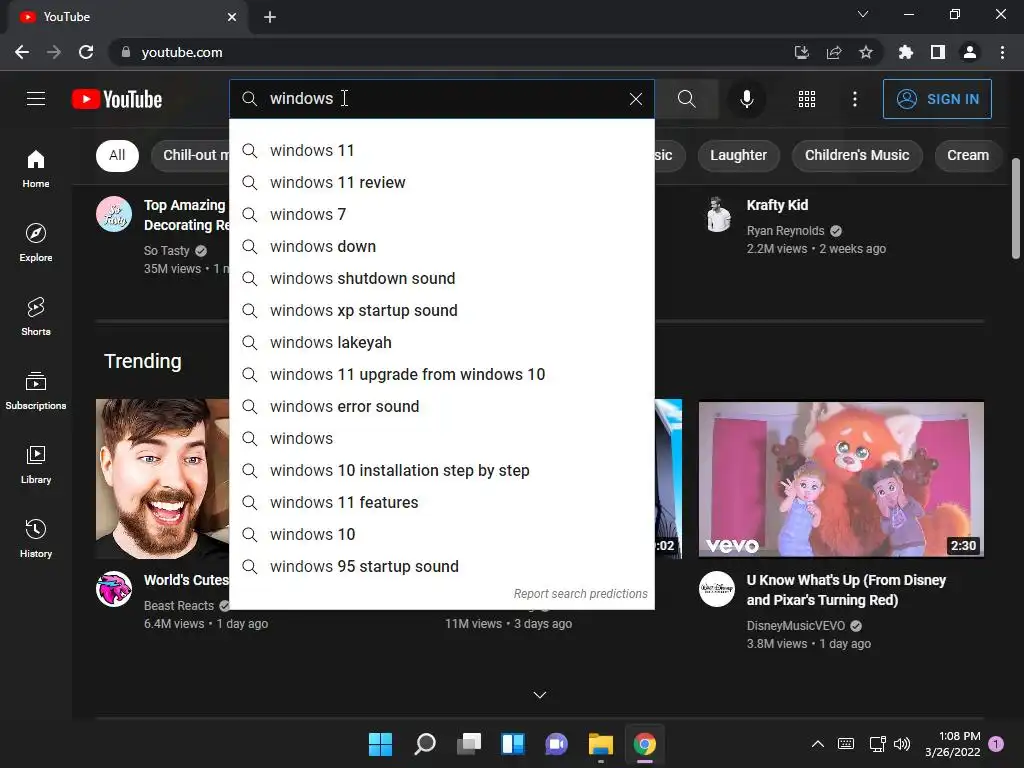Open "U Know What's Up" video title
1024x768 pixels.
(x=846, y=590)
